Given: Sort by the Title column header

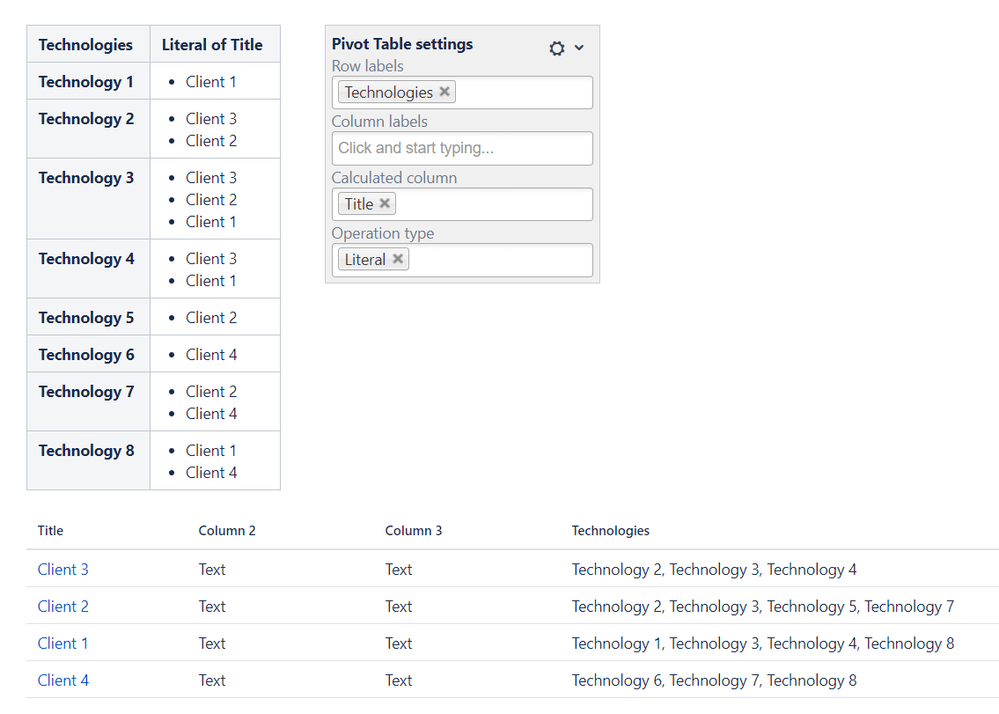Looking at the screenshot, I should click(50, 531).
